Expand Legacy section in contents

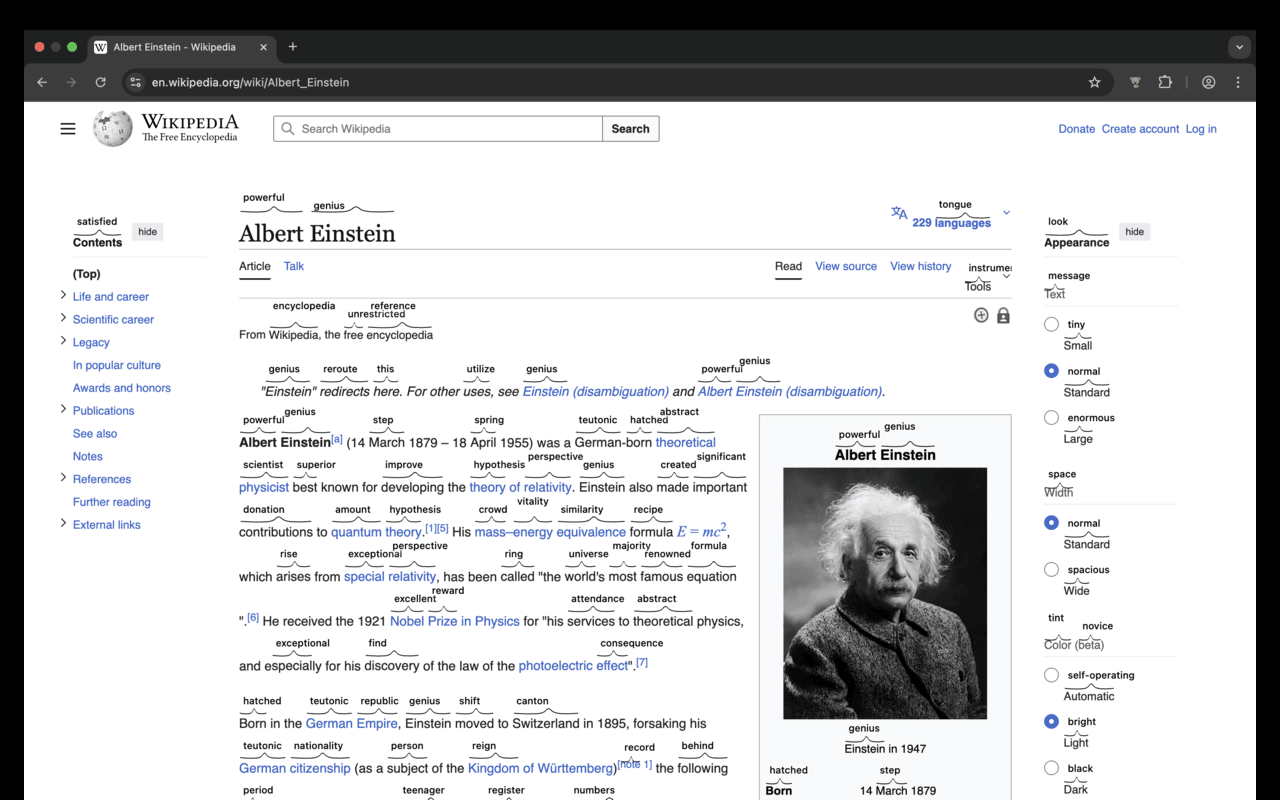point(63,341)
